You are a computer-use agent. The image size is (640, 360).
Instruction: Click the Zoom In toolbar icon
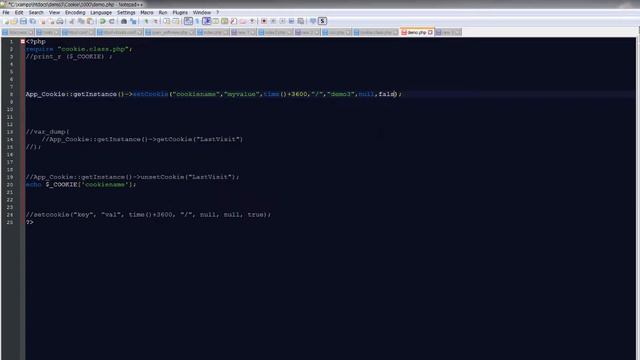tap(147, 21)
